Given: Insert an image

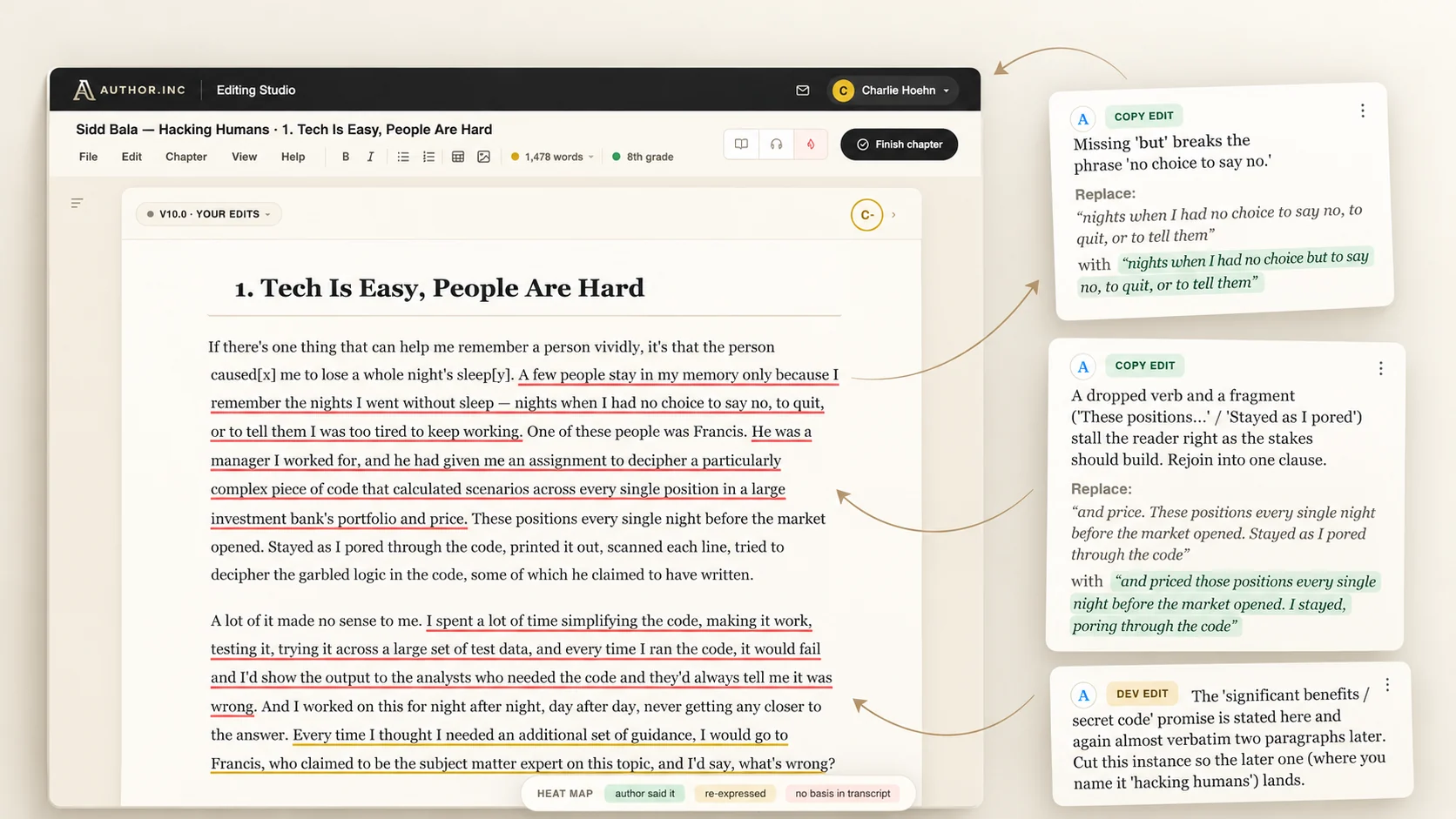Looking at the screenshot, I should click(x=484, y=157).
